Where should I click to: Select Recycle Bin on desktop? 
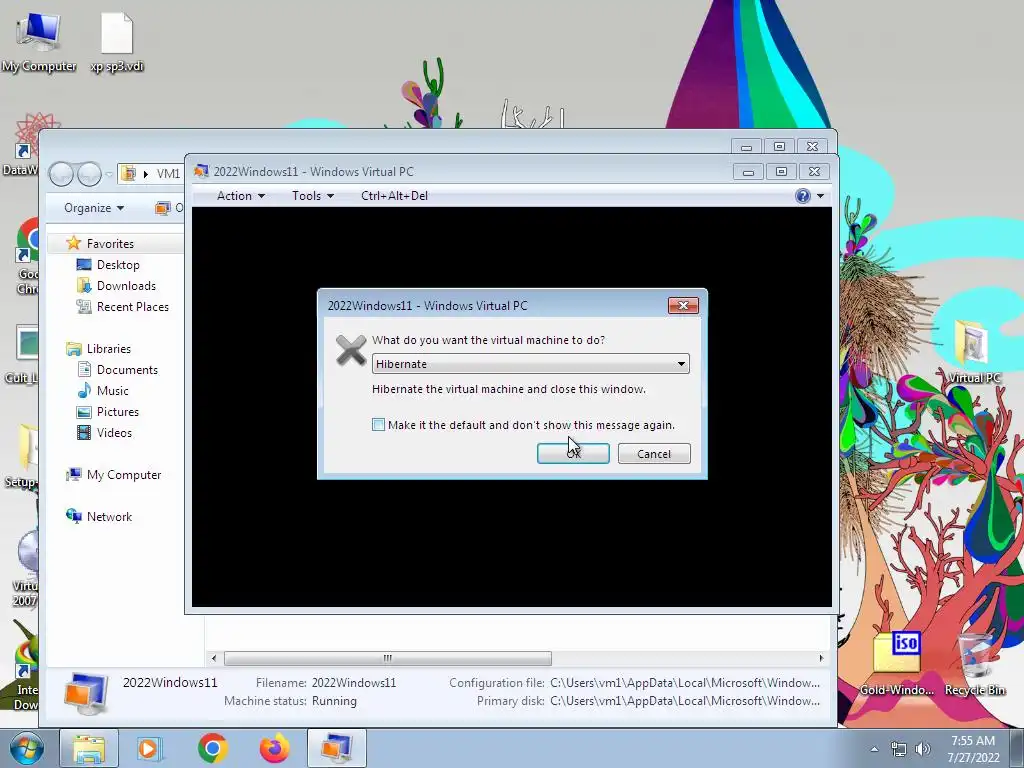tap(974, 664)
